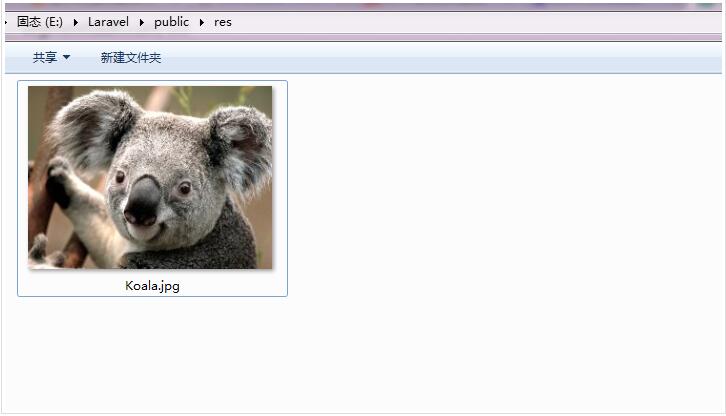Go to the public folder breadcrumb
Image resolution: width=726 pixels, height=416 pixels.
coord(171,22)
